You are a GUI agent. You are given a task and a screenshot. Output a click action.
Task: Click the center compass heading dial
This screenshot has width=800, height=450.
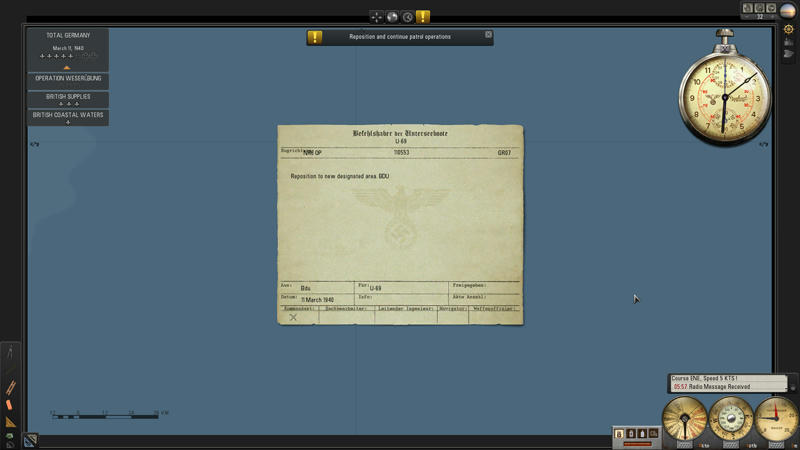click(x=731, y=419)
